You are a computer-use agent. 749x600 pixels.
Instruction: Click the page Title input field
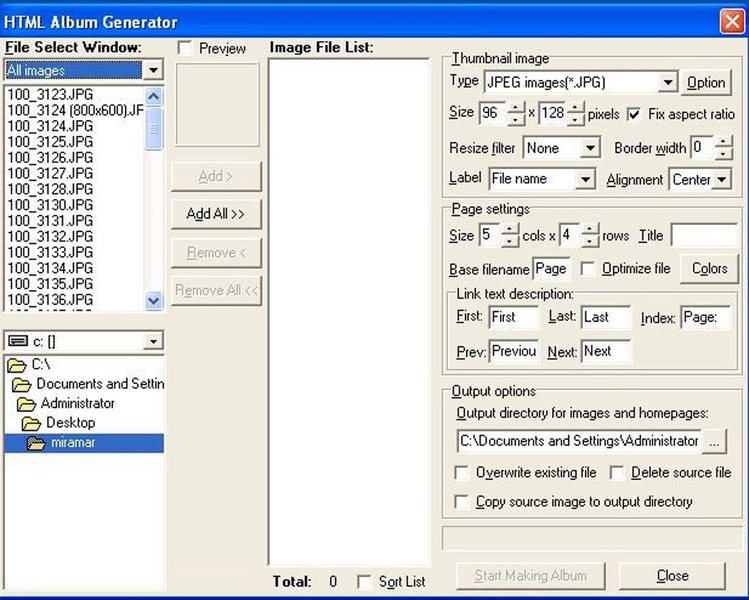tap(704, 236)
